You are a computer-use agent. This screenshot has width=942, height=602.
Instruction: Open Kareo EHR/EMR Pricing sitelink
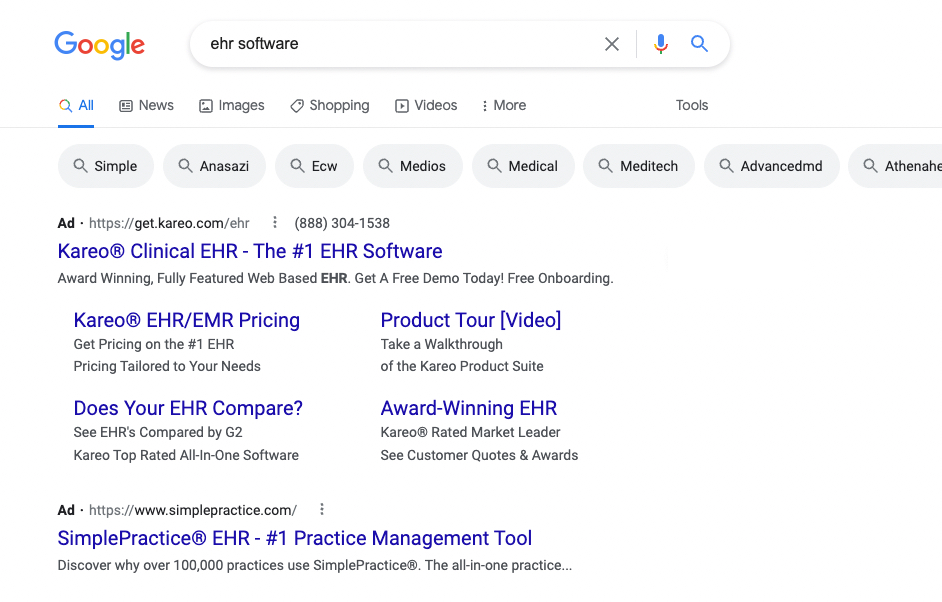coord(187,320)
